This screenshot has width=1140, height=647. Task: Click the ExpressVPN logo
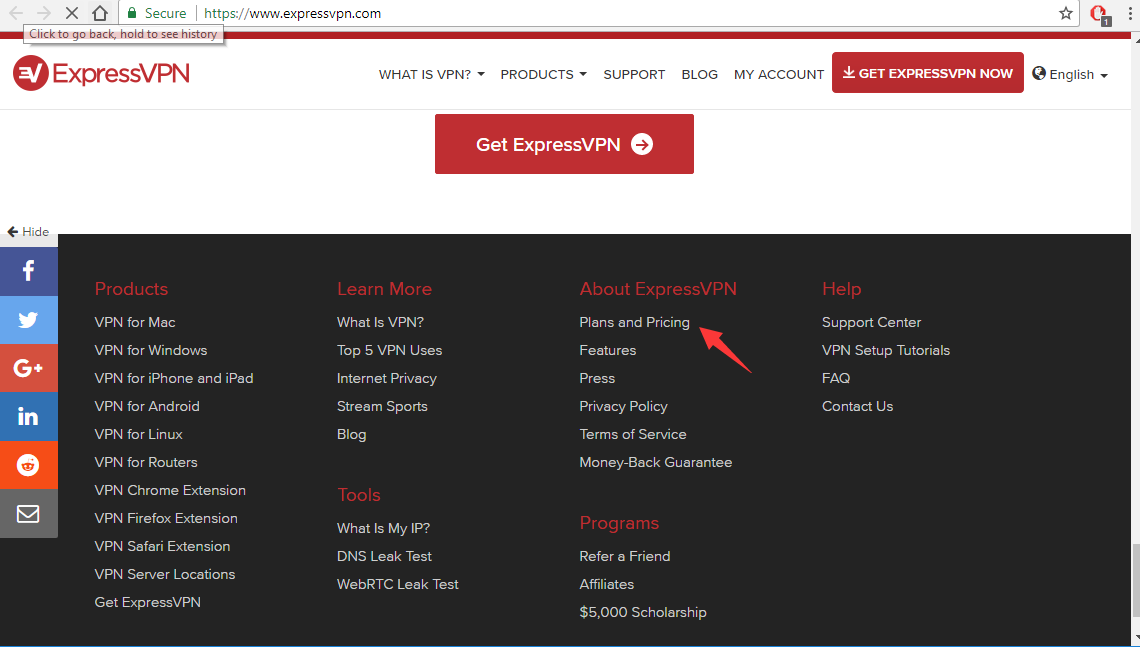tap(101, 73)
